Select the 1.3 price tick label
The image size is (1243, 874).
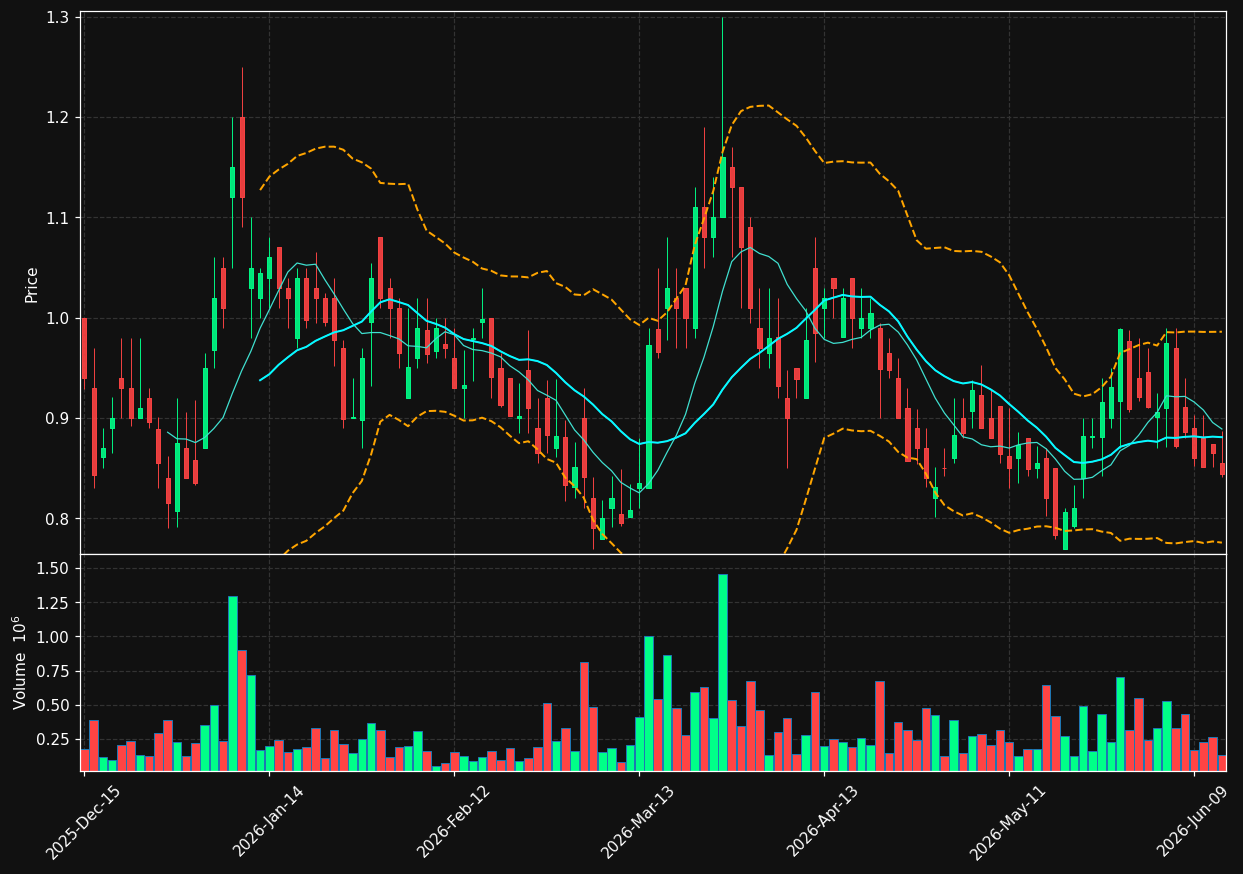point(57,18)
